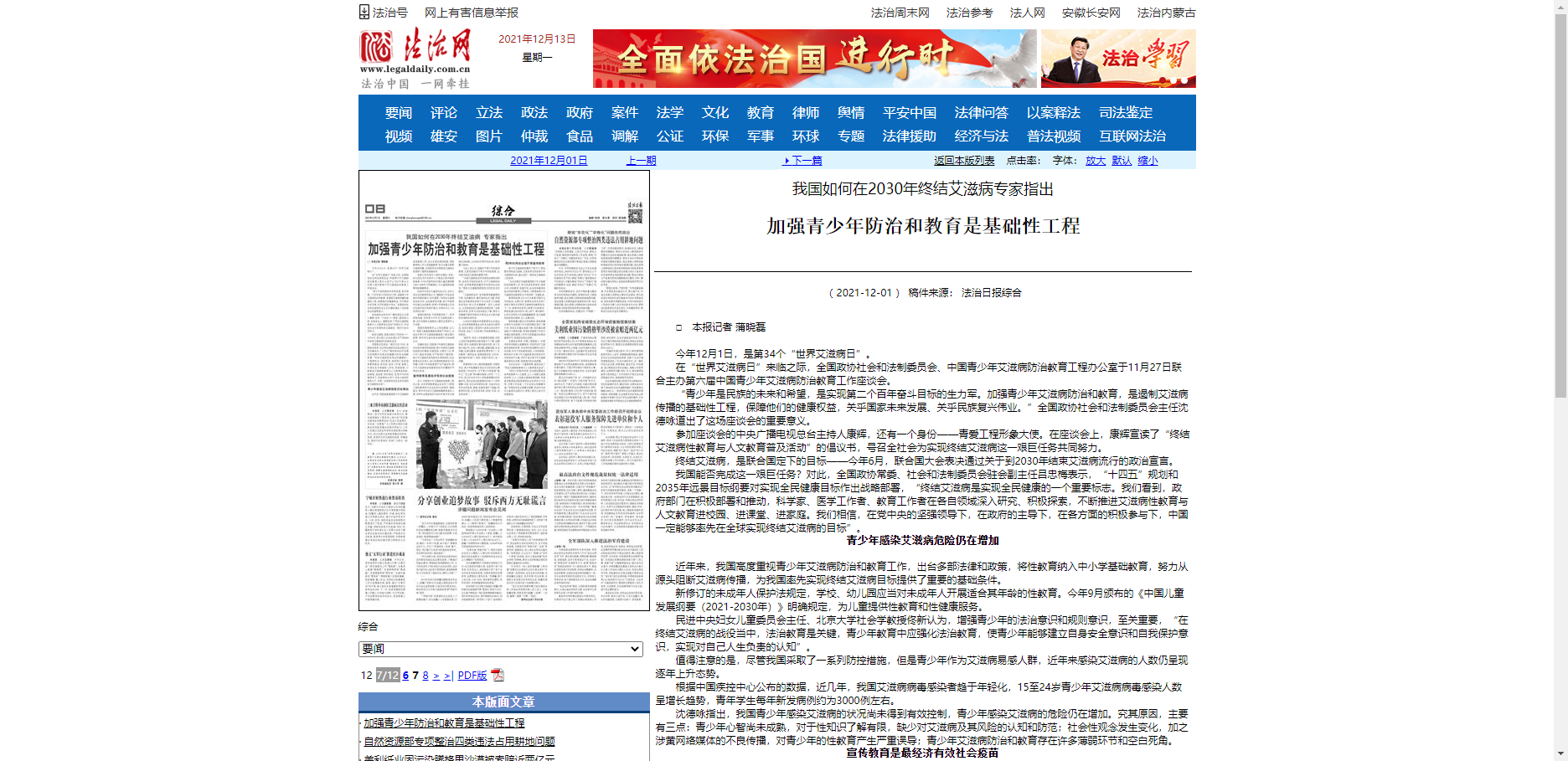The height and width of the screenshot is (761, 1568).
Task: Click the > next page link
Action: pyautogui.click(x=436, y=676)
